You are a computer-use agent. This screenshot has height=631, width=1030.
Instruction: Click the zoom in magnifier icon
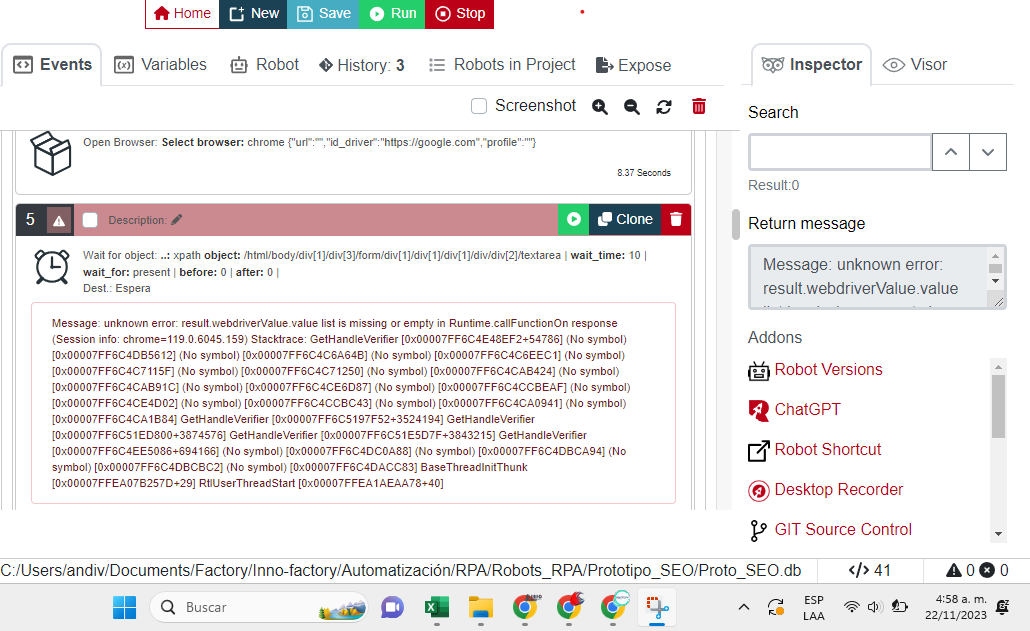click(x=600, y=106)
